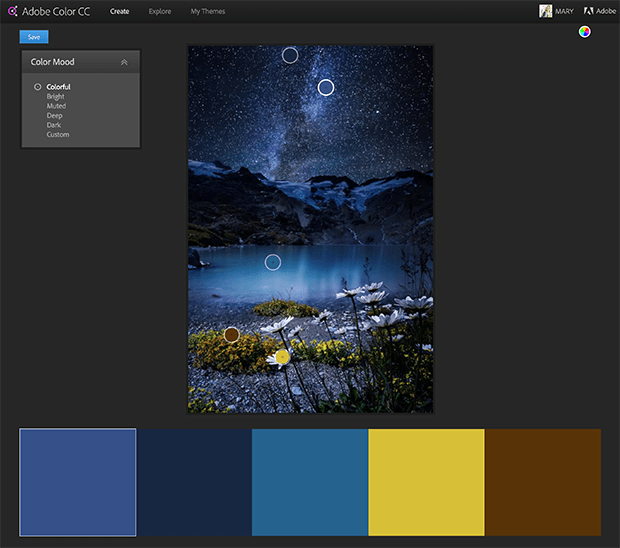620x548 pixels.
Task: Choose the Deep color mood
Action: (x=55, y=115)
